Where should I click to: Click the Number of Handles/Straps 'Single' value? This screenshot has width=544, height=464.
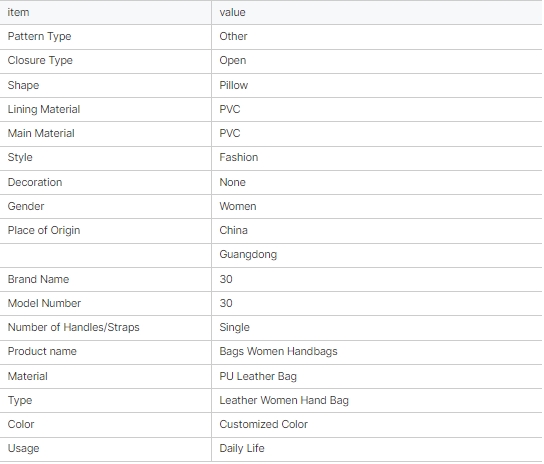(x=235, y=328)
